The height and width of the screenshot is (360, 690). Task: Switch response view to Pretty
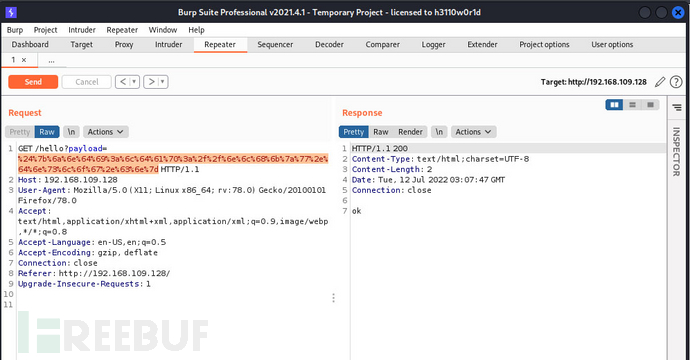click(354, 132)
